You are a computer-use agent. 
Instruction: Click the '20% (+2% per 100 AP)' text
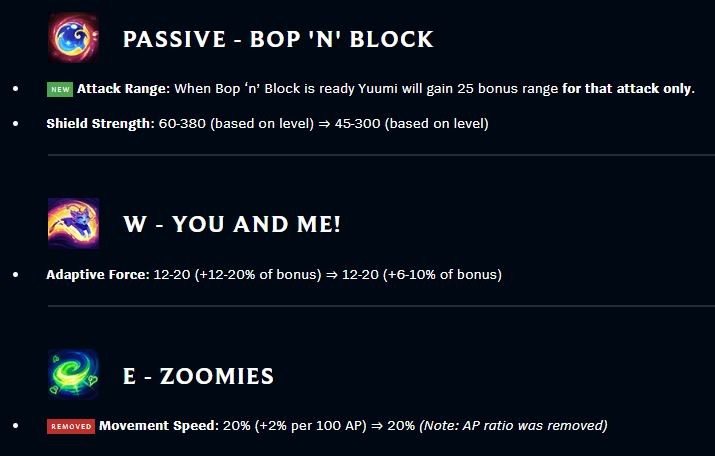click(295, 425)
